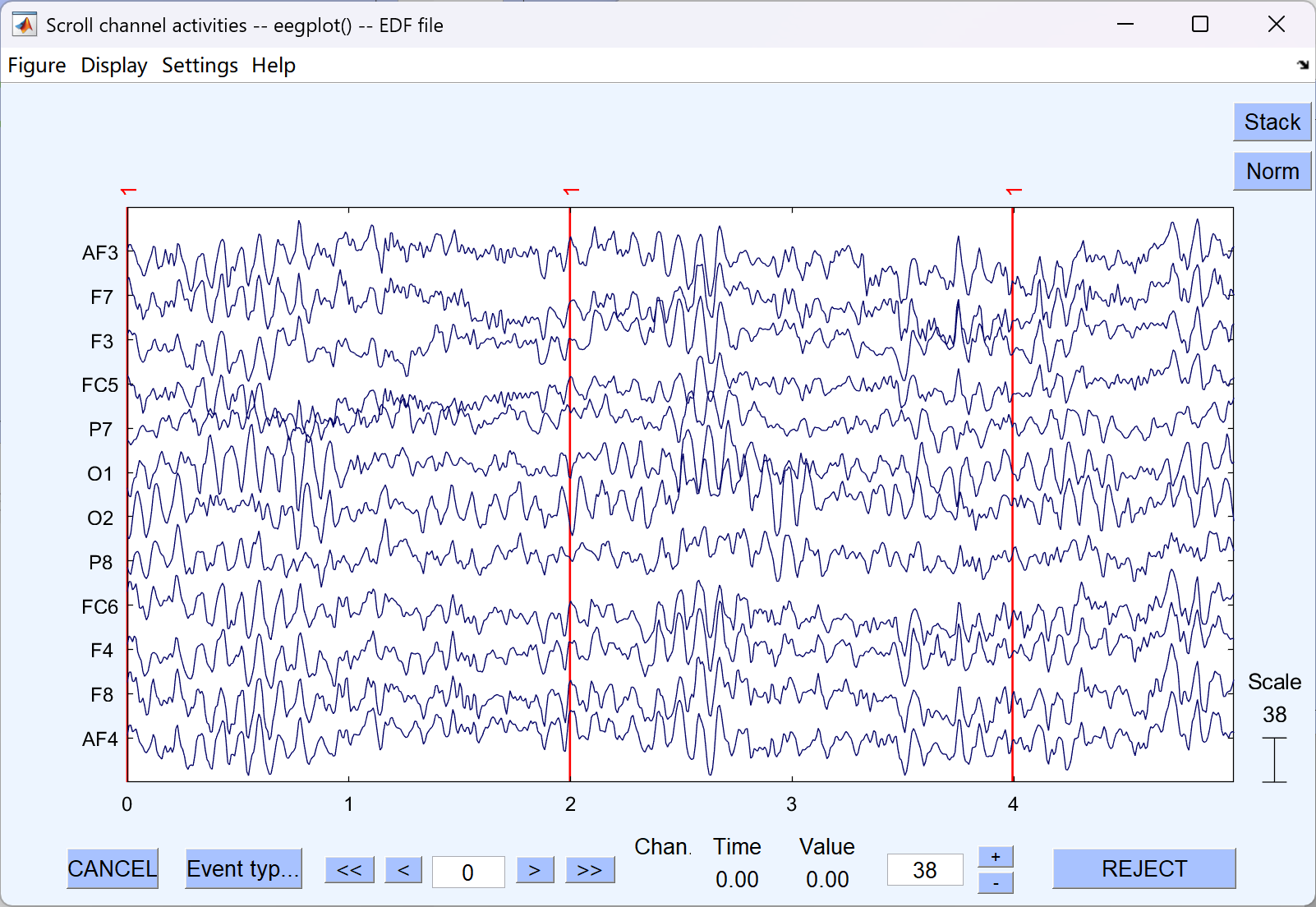Screen dimensions: 1316x907
Task: Click the scale value field showing 38
Action: point(925,870)
